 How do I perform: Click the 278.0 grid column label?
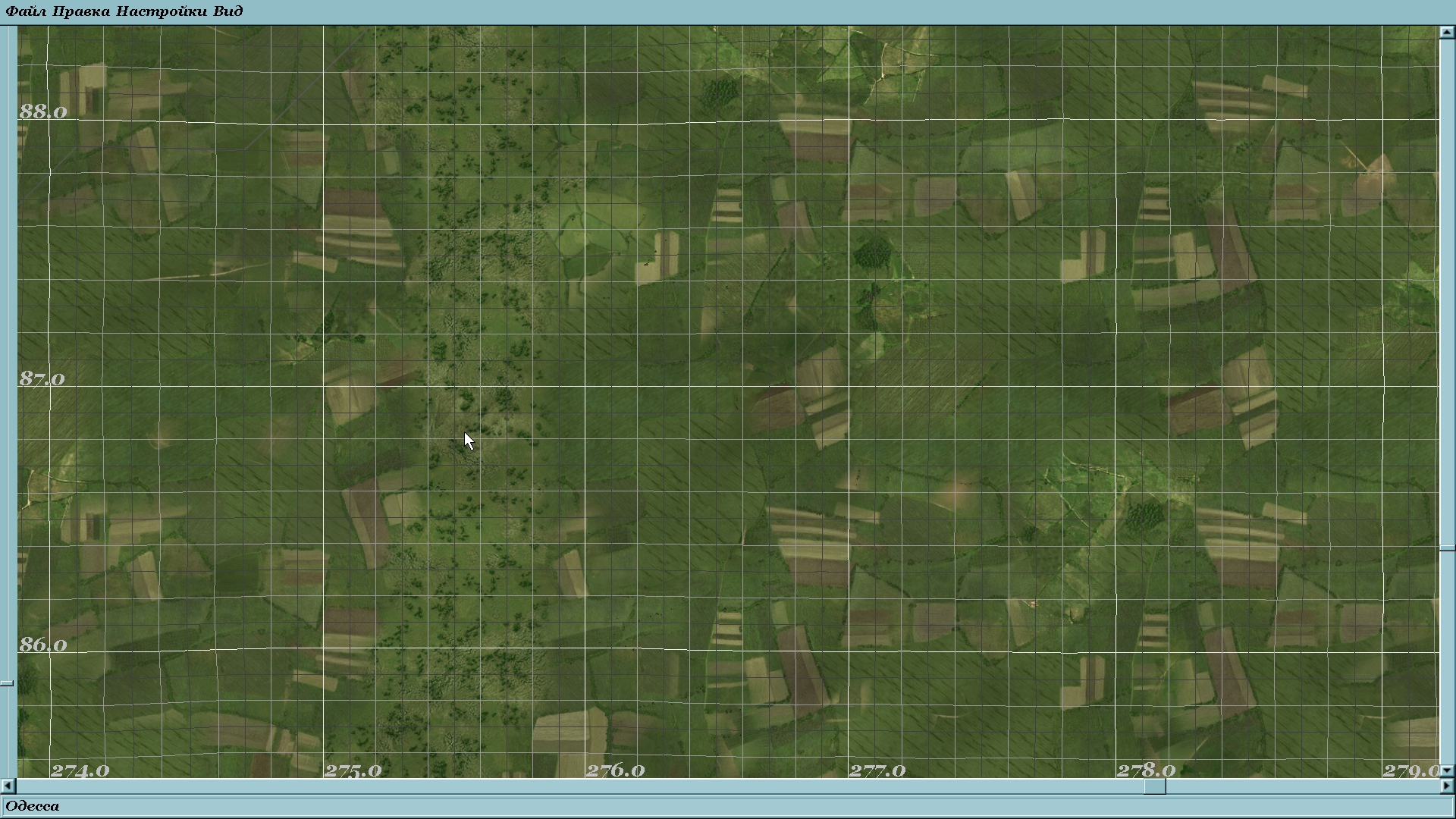[1146, 770]
